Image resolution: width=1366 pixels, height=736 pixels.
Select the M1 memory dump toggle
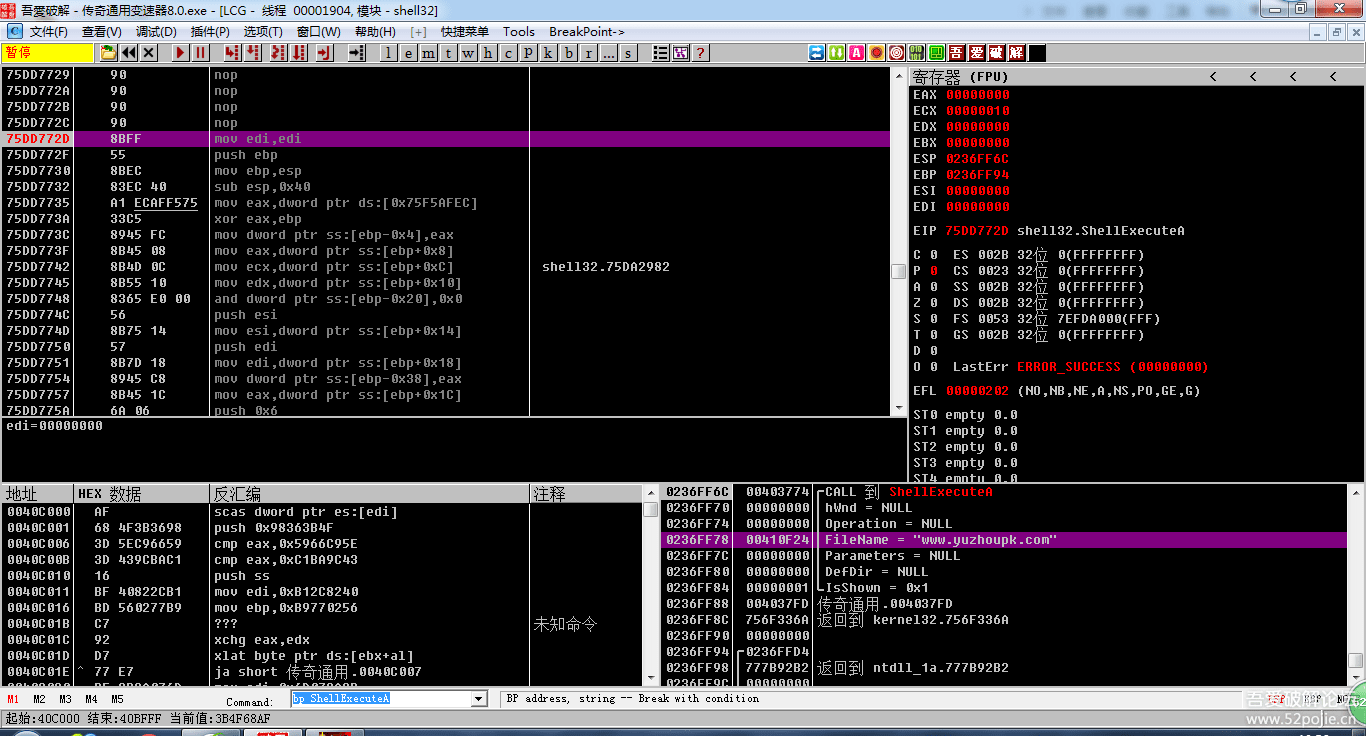coord(13,699)
